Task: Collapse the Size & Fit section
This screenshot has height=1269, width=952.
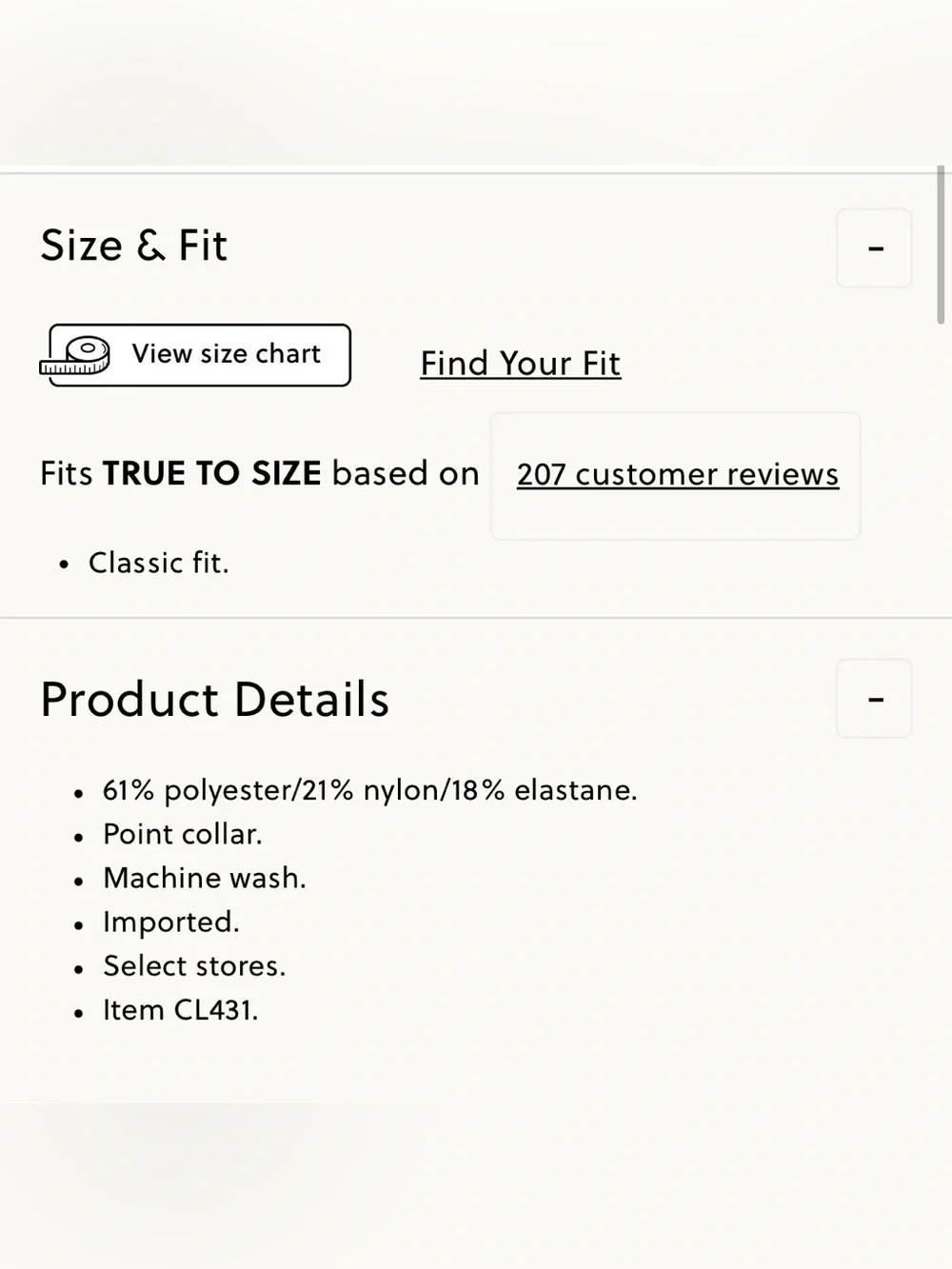Action: click(x=874, y=248)
